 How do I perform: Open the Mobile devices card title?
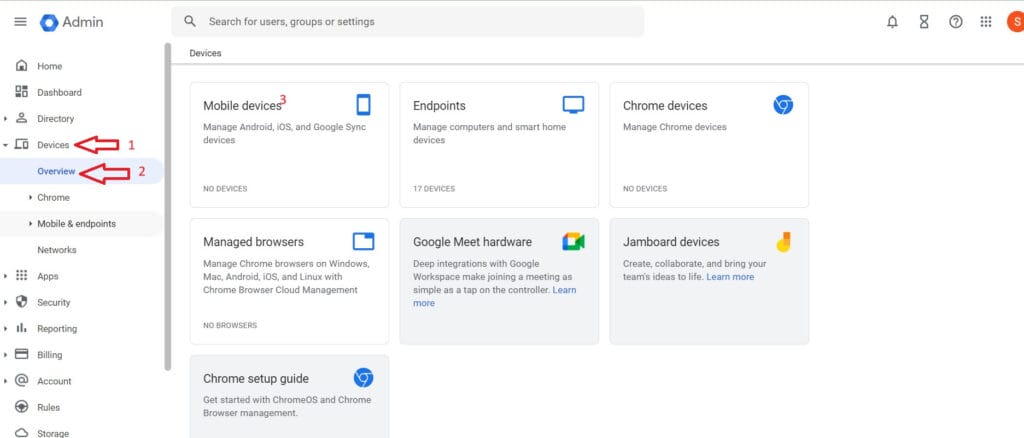pyautogui.click(x=242, y=106)
